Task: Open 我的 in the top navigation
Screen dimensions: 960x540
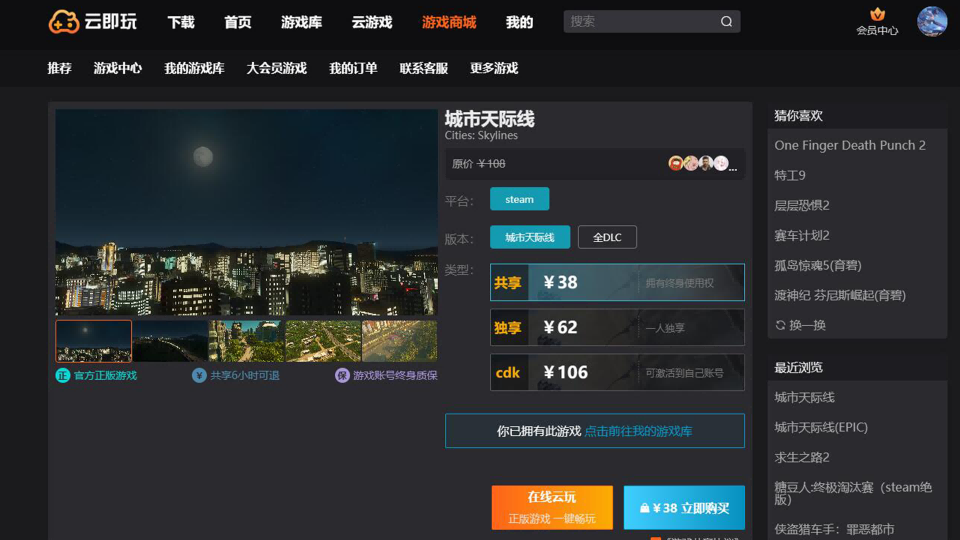Action: pyautogui.click(x=519, y=23)
